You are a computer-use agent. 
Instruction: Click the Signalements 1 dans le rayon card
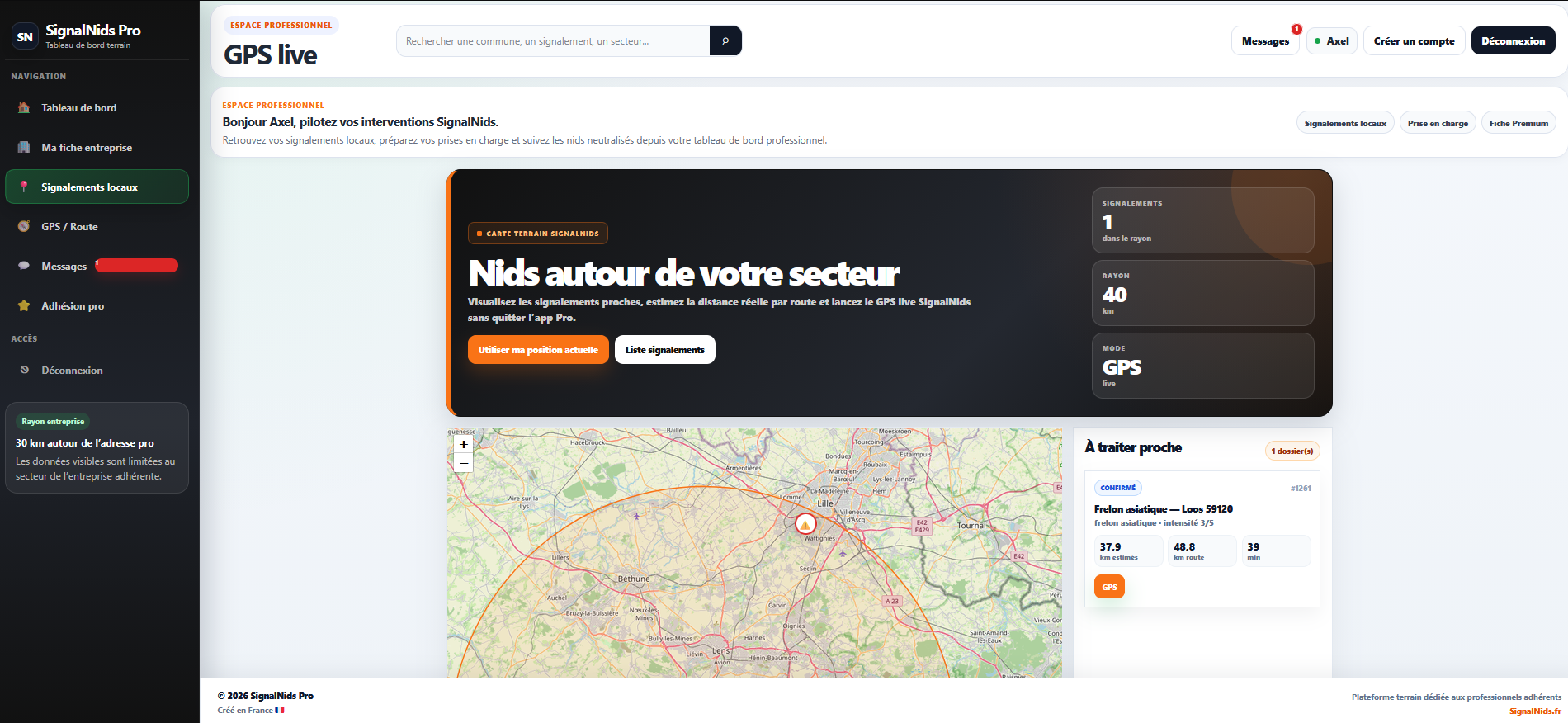(1202, 220)
